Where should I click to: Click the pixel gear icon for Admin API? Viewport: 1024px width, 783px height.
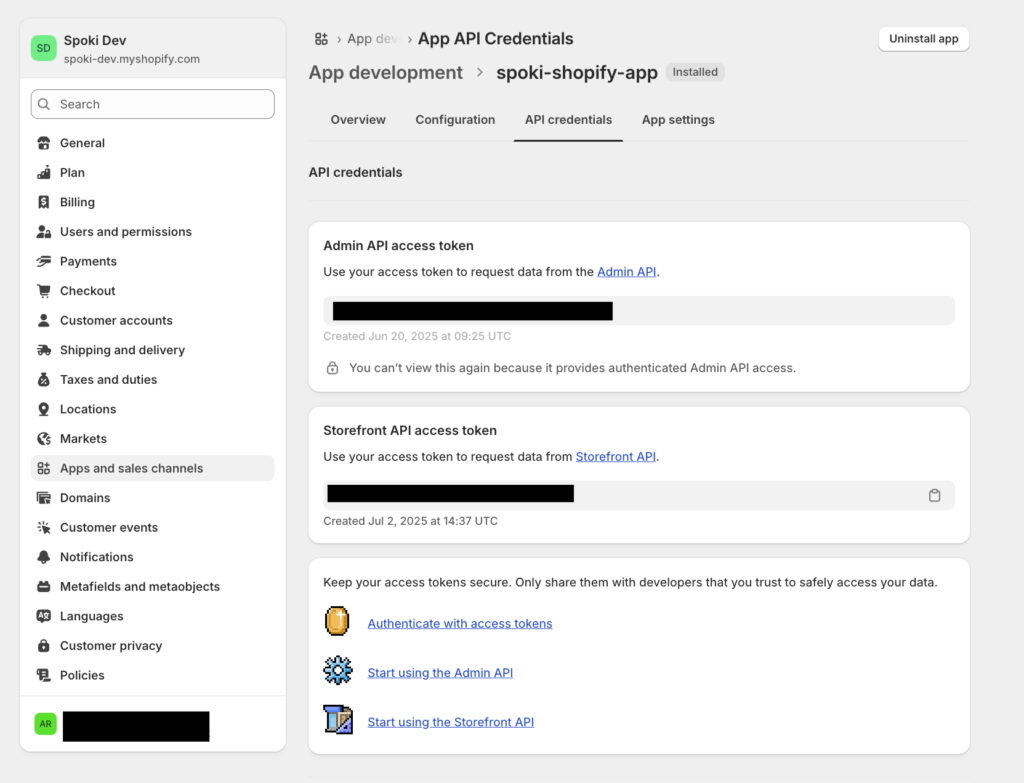coord(338,671)
